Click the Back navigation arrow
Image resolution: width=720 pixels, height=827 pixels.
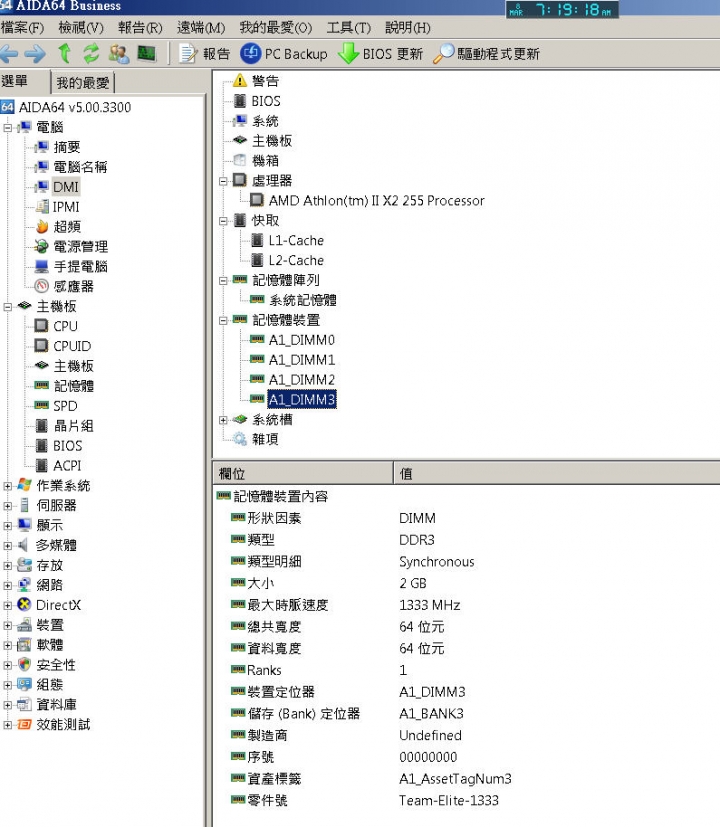(x=9, y=53)
